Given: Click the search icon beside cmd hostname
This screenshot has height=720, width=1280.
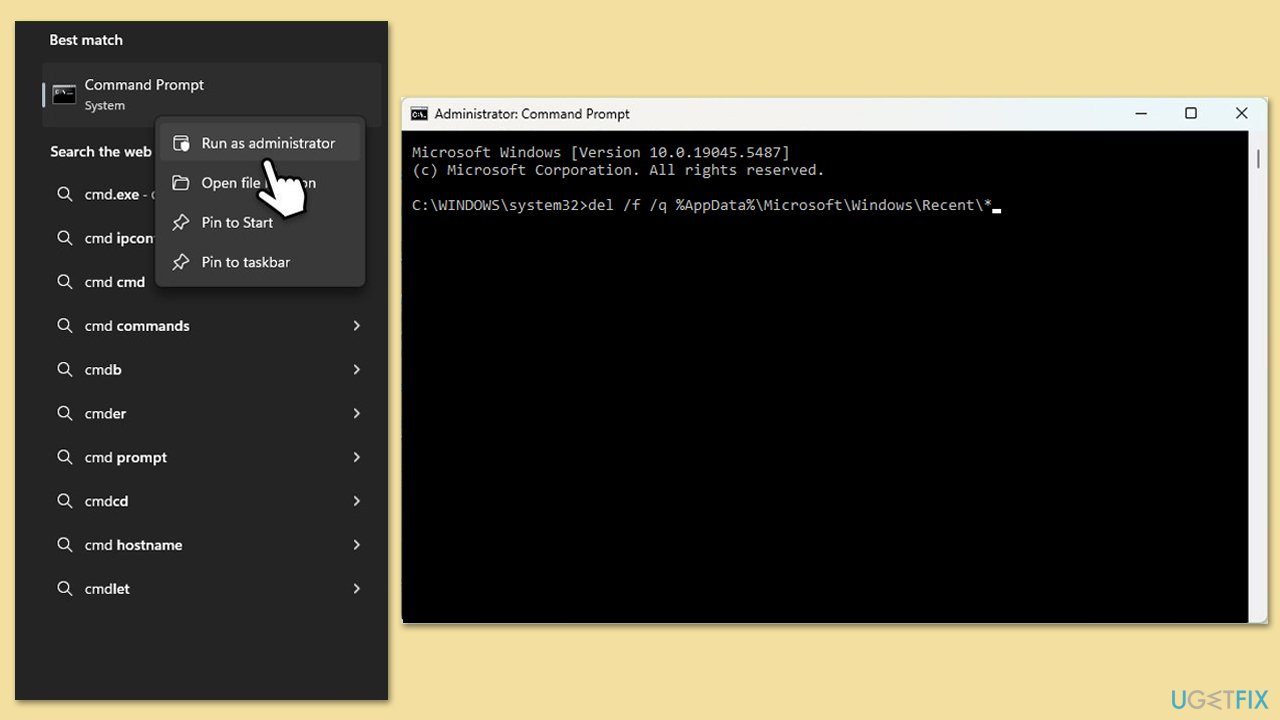Looking at the screenshot, I should coord(65,545).
